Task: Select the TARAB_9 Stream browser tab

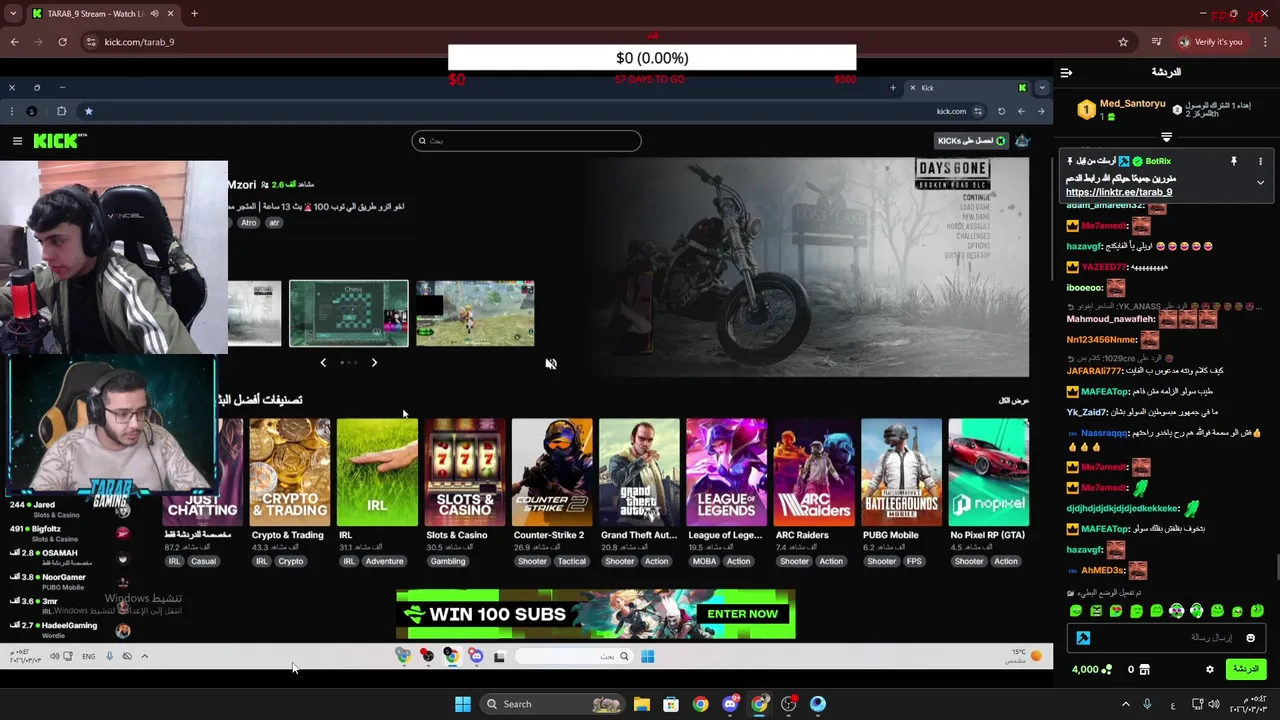Action: click(101, 14)
